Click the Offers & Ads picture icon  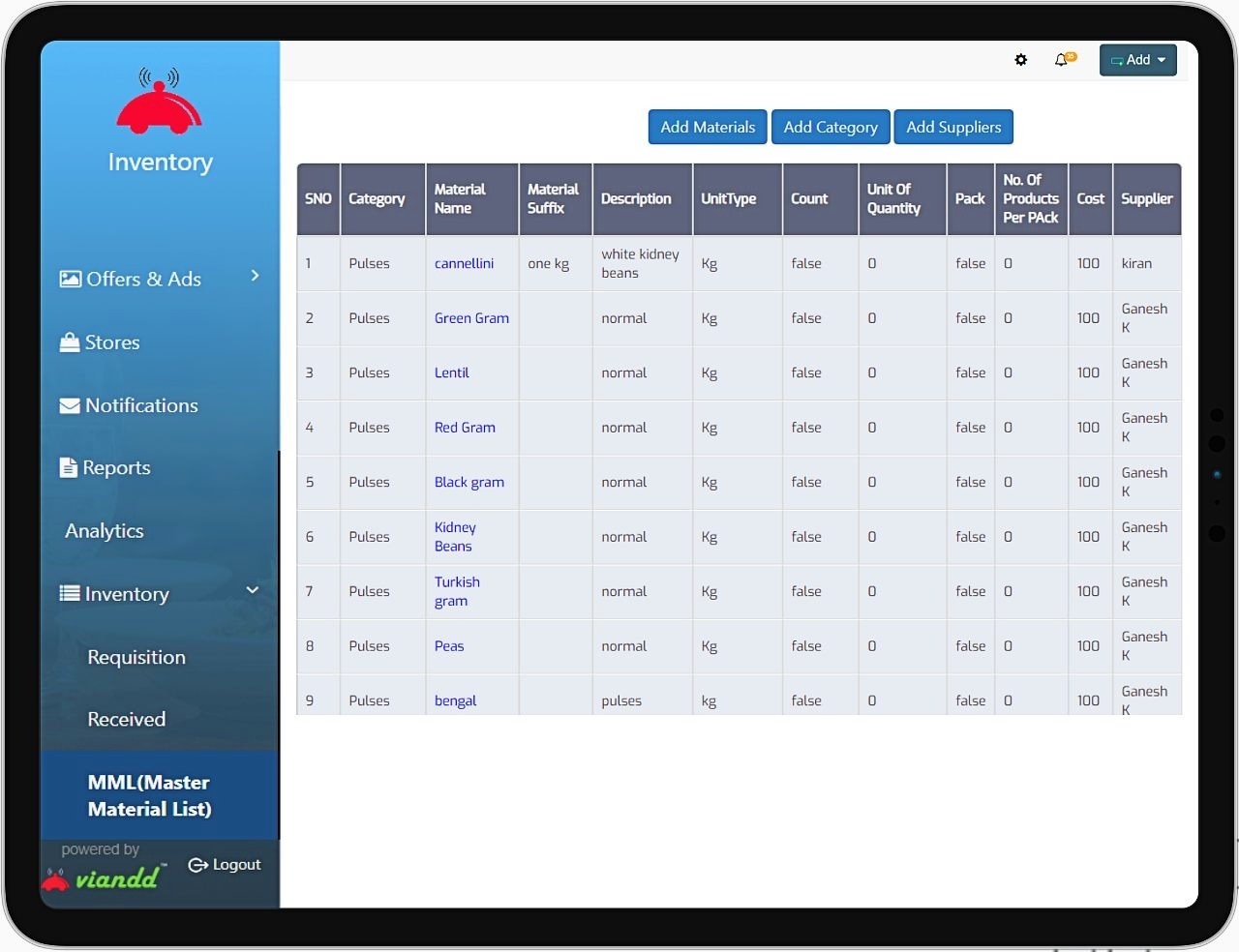pos(71,279)
